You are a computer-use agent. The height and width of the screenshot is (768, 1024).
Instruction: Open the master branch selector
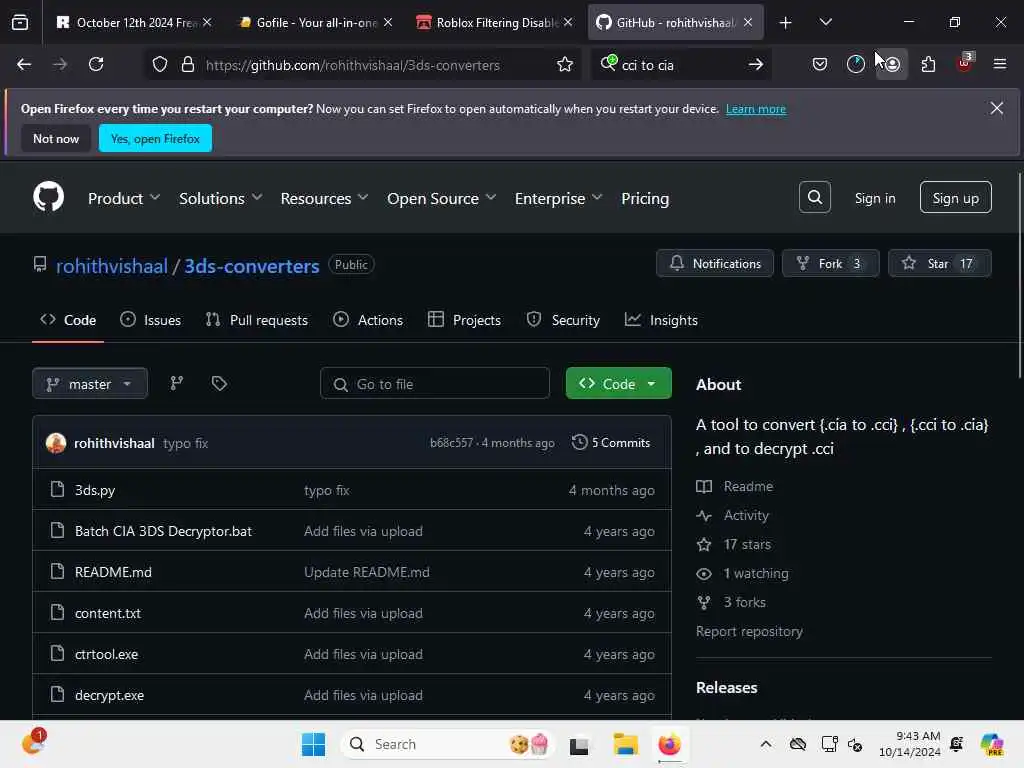tap(89, 384)
